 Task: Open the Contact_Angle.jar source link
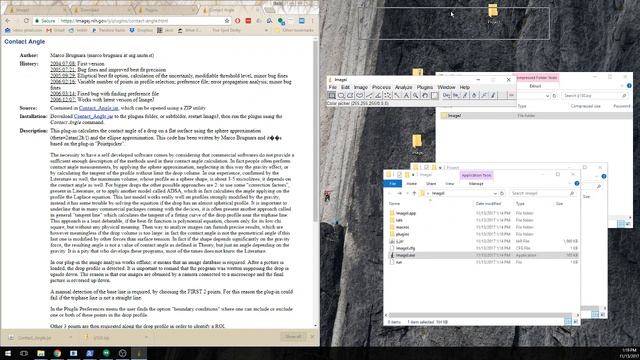tap(99, 108)
